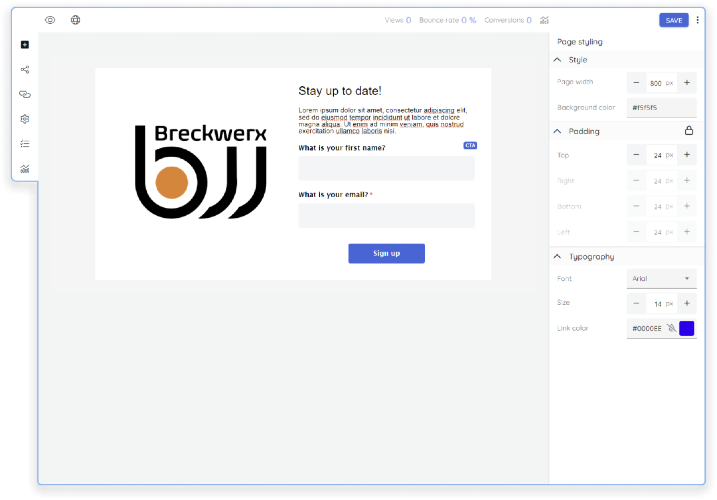Image resolution: width=717 pixels, height=500 pixels.
Task: Increase font Size with plus button
Action: (687, 304)
